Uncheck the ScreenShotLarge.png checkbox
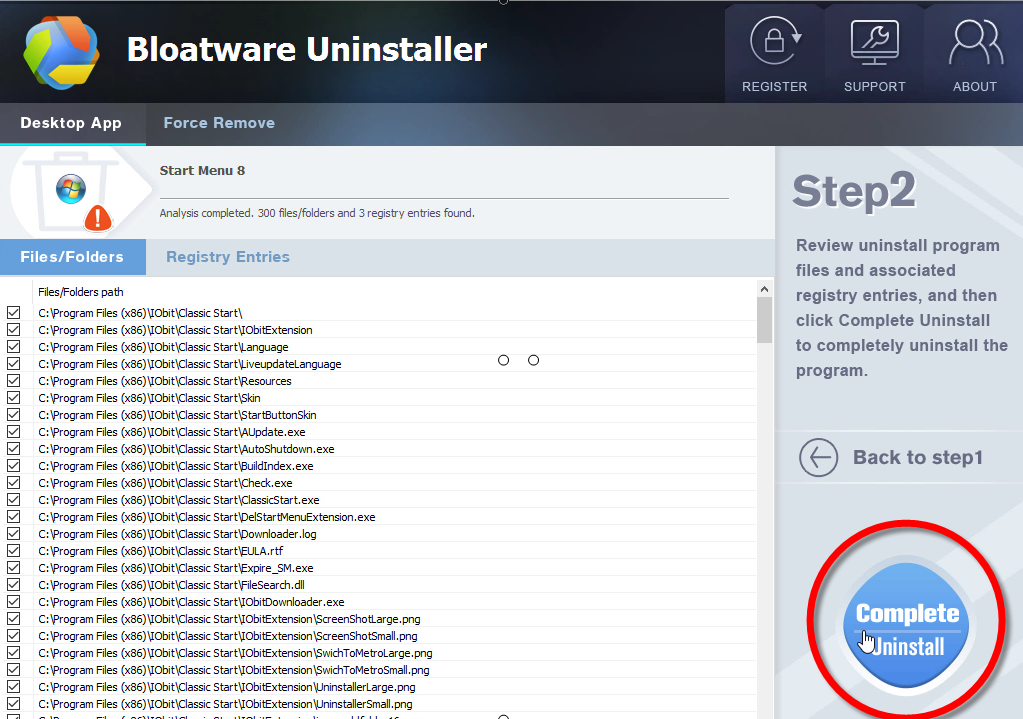Image resolution: width=1023 pixels, height=719 pixels. pos(14,619)
